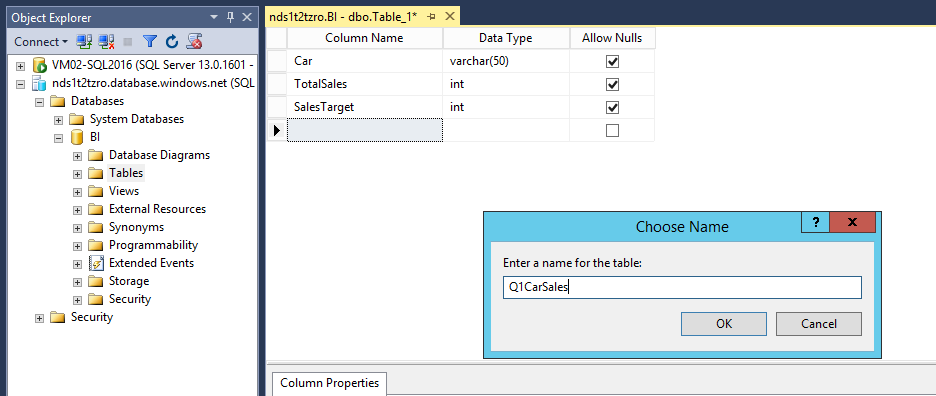
Task: Toggle Allow Nulls for SalesTarget column
Action: pyautogui.click(x=612, y=108)
